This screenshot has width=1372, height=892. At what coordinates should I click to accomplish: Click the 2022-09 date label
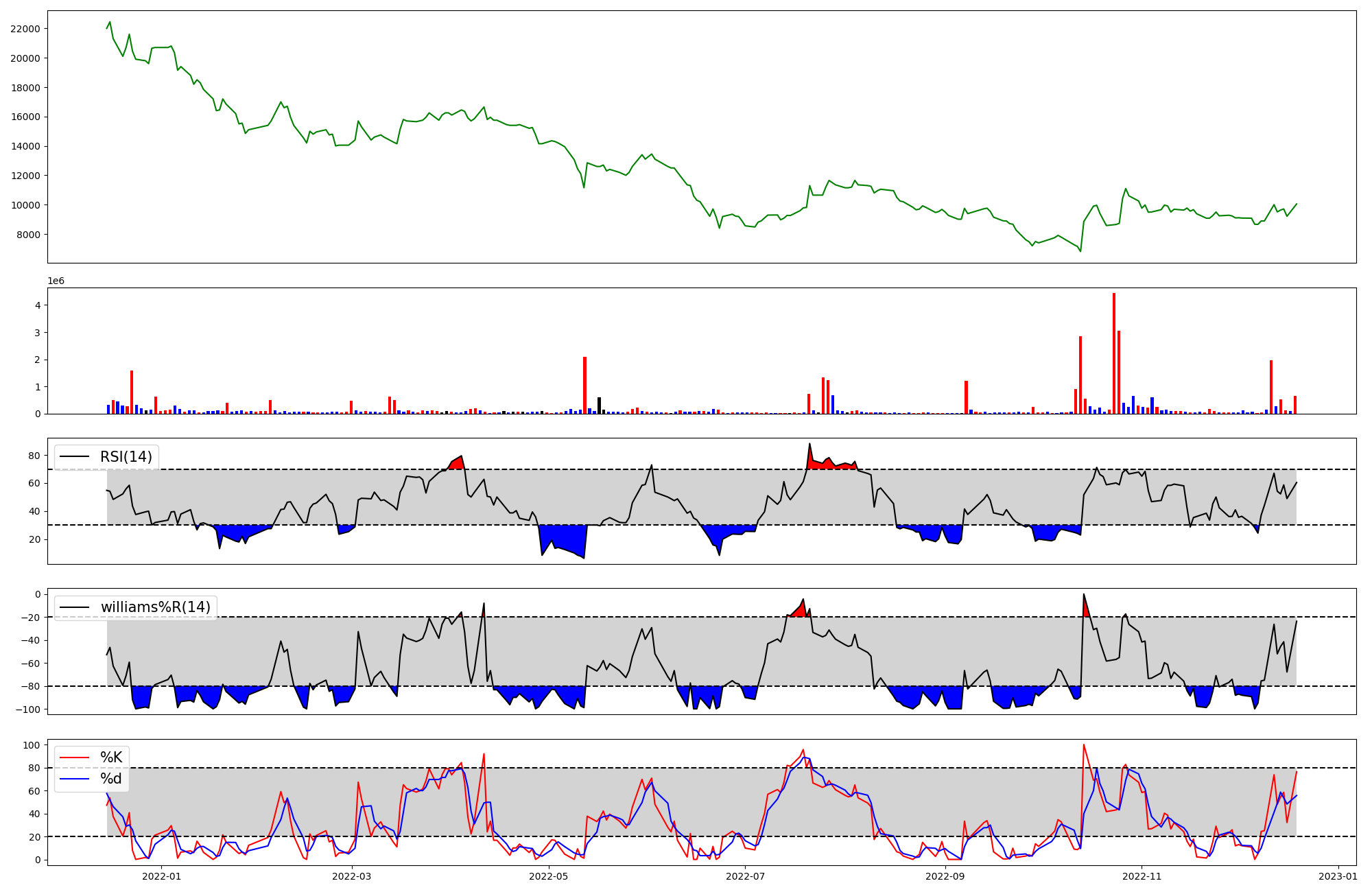[945, 876]
